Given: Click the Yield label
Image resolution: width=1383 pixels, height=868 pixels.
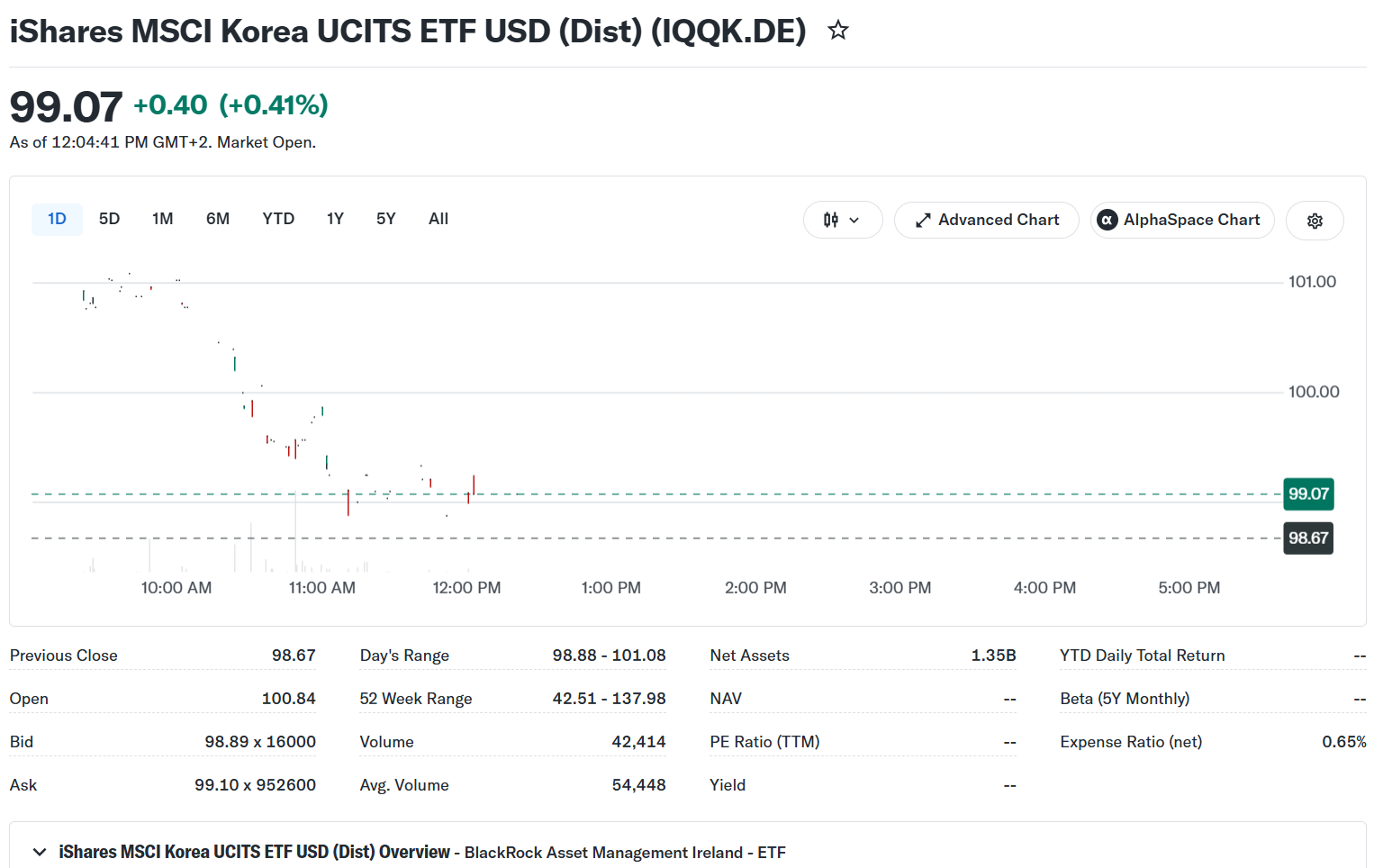Looking at the screenshot, I should click(x=728, y=785).
